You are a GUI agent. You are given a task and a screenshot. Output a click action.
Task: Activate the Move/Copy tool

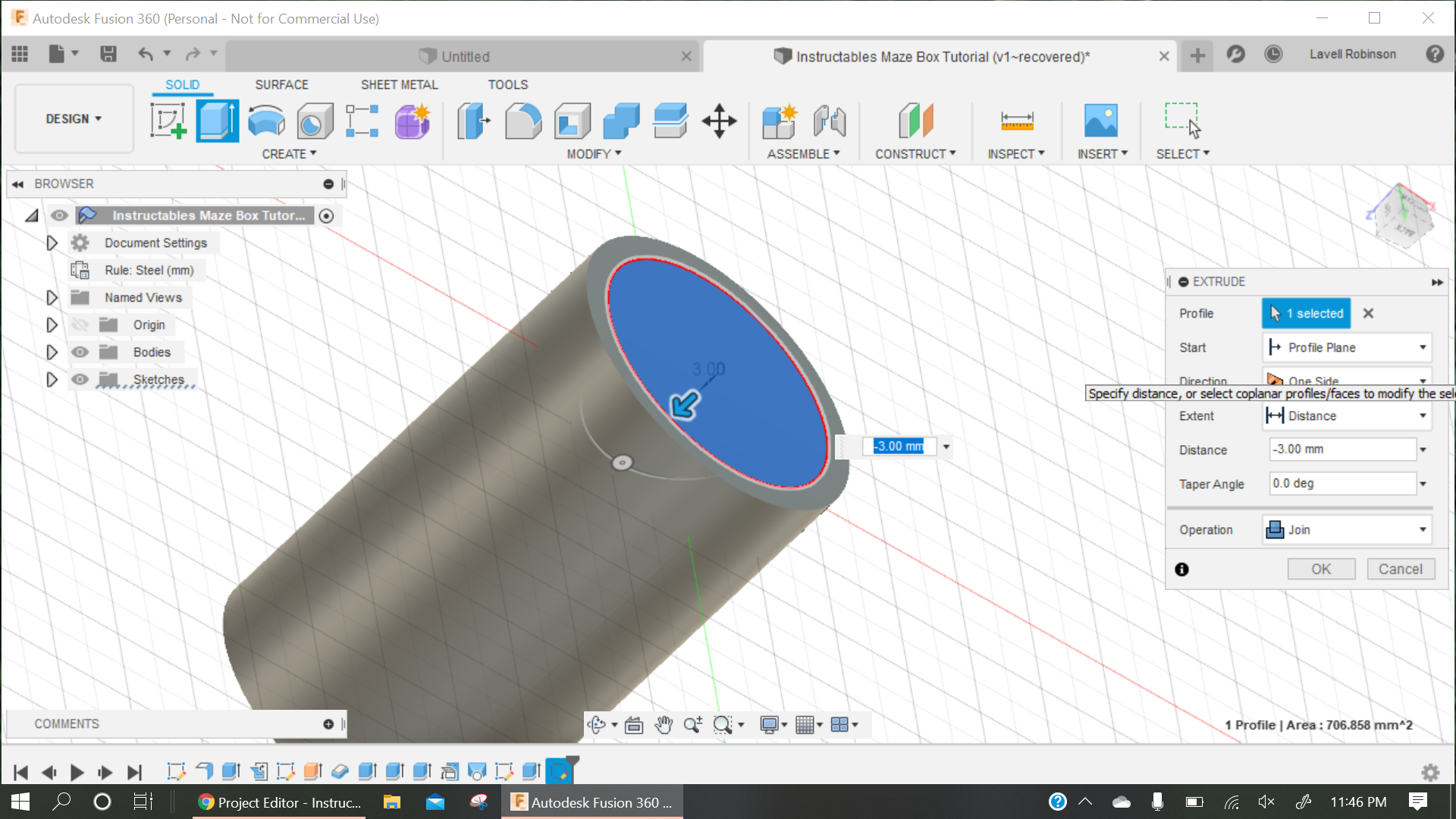pos(719,121)
